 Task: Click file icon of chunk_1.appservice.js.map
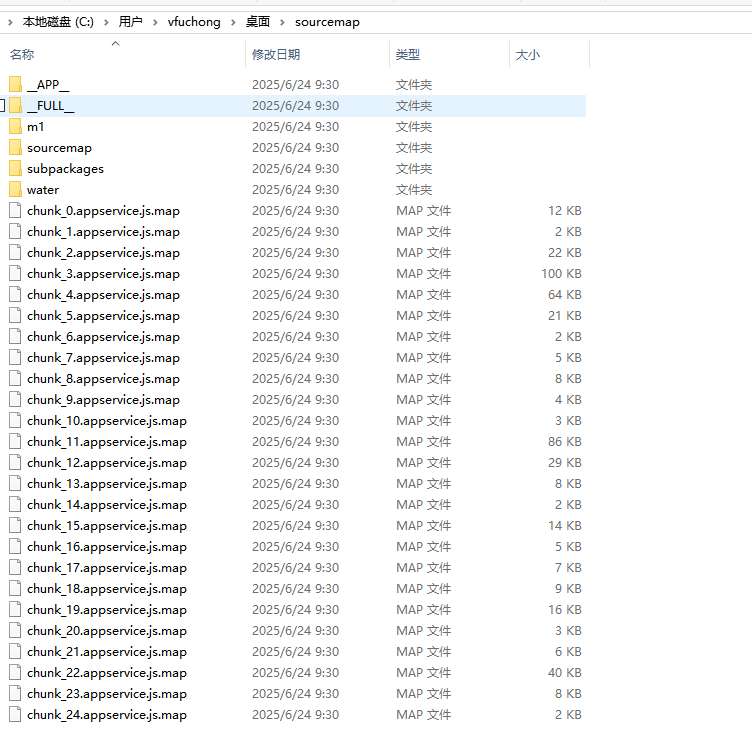click(15, 232)
